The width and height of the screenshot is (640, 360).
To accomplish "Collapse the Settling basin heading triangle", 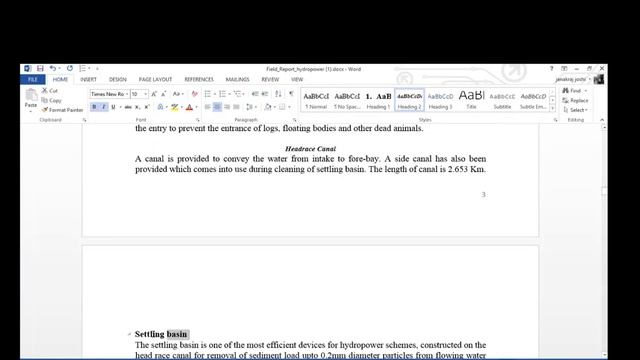I will 129,334.
